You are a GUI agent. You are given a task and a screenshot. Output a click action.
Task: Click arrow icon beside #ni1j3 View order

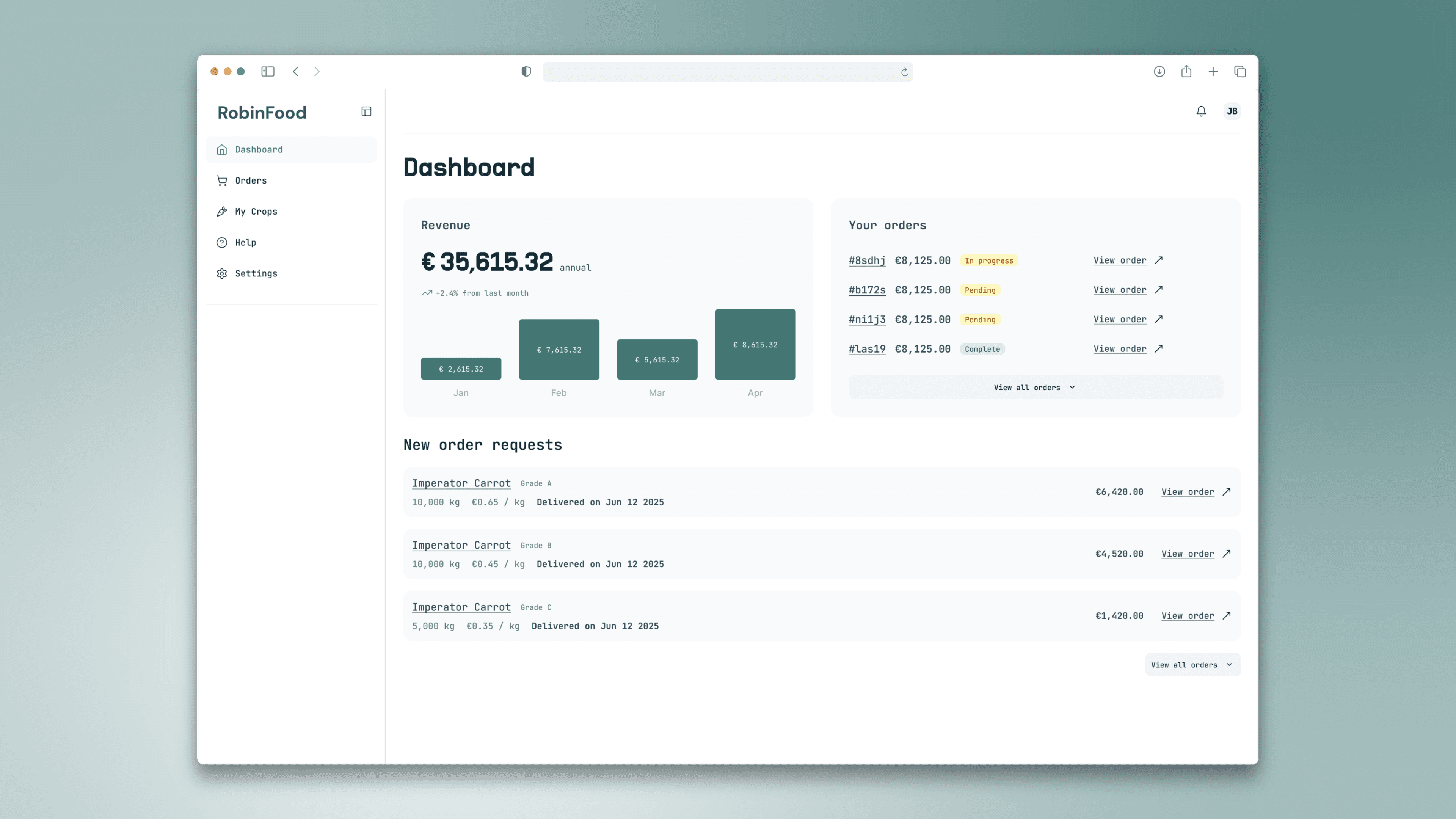point(1159,319)
